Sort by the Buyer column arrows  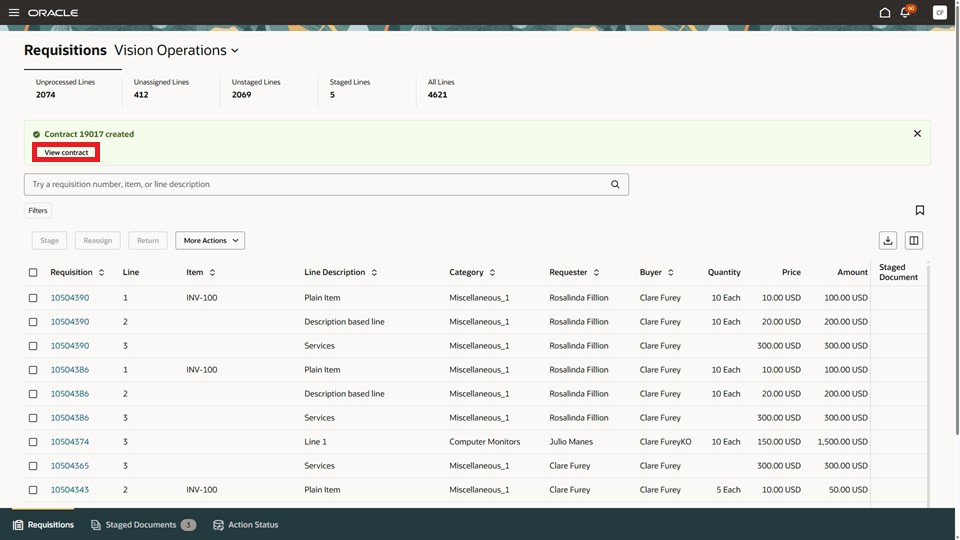(x=670, y=272)
